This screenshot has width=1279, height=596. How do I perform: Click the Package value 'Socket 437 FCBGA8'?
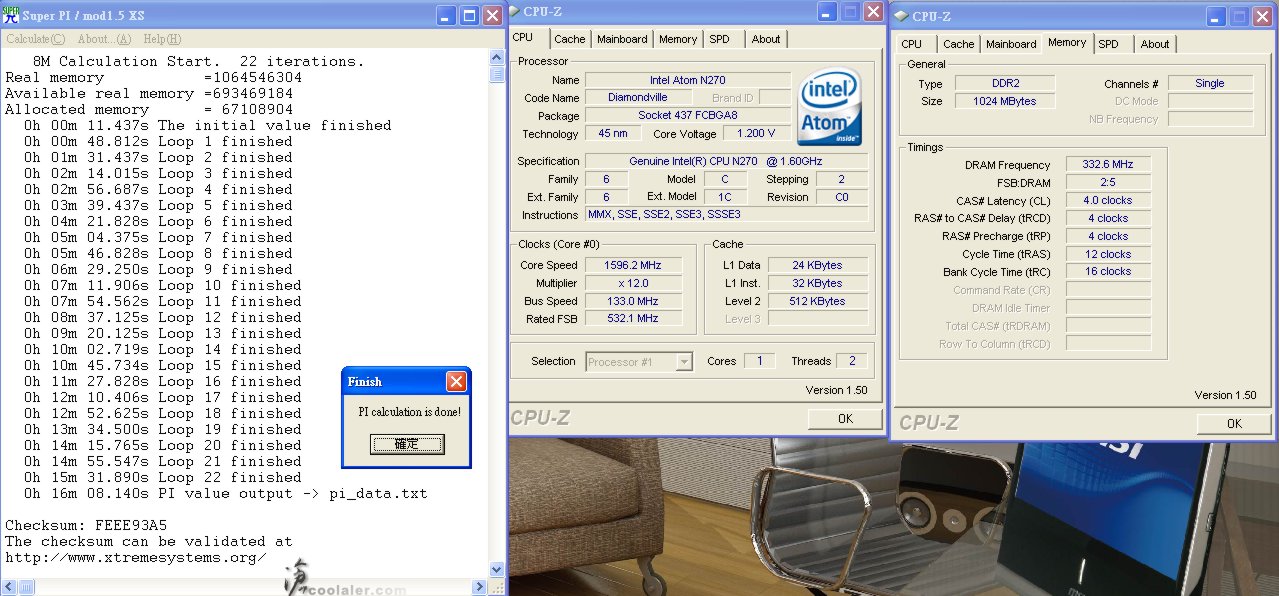pyautogui.click(x=688, y=116)
